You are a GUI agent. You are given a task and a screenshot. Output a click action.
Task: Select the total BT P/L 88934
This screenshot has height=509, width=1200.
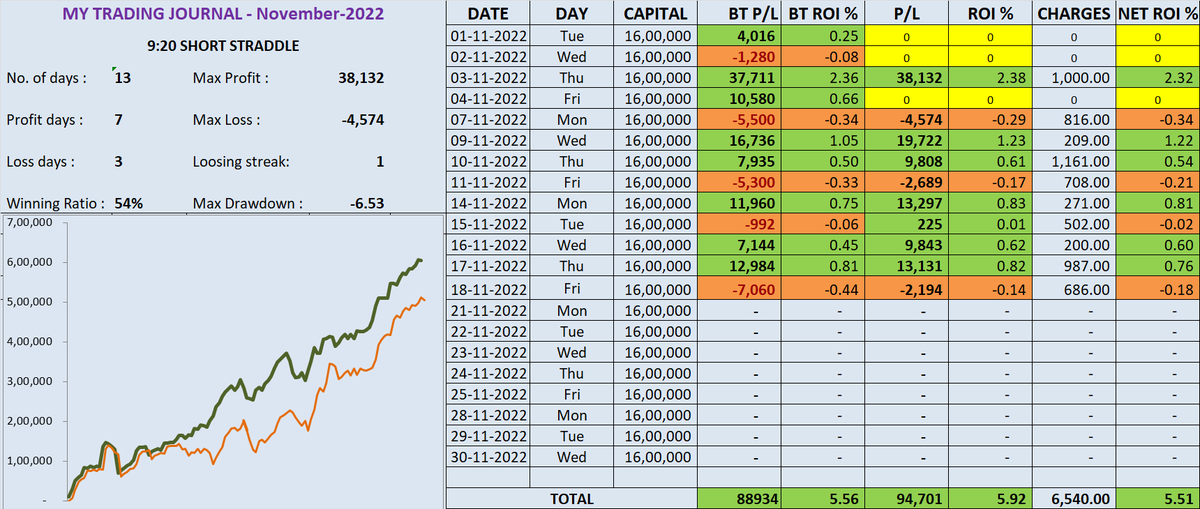point(741,498)
